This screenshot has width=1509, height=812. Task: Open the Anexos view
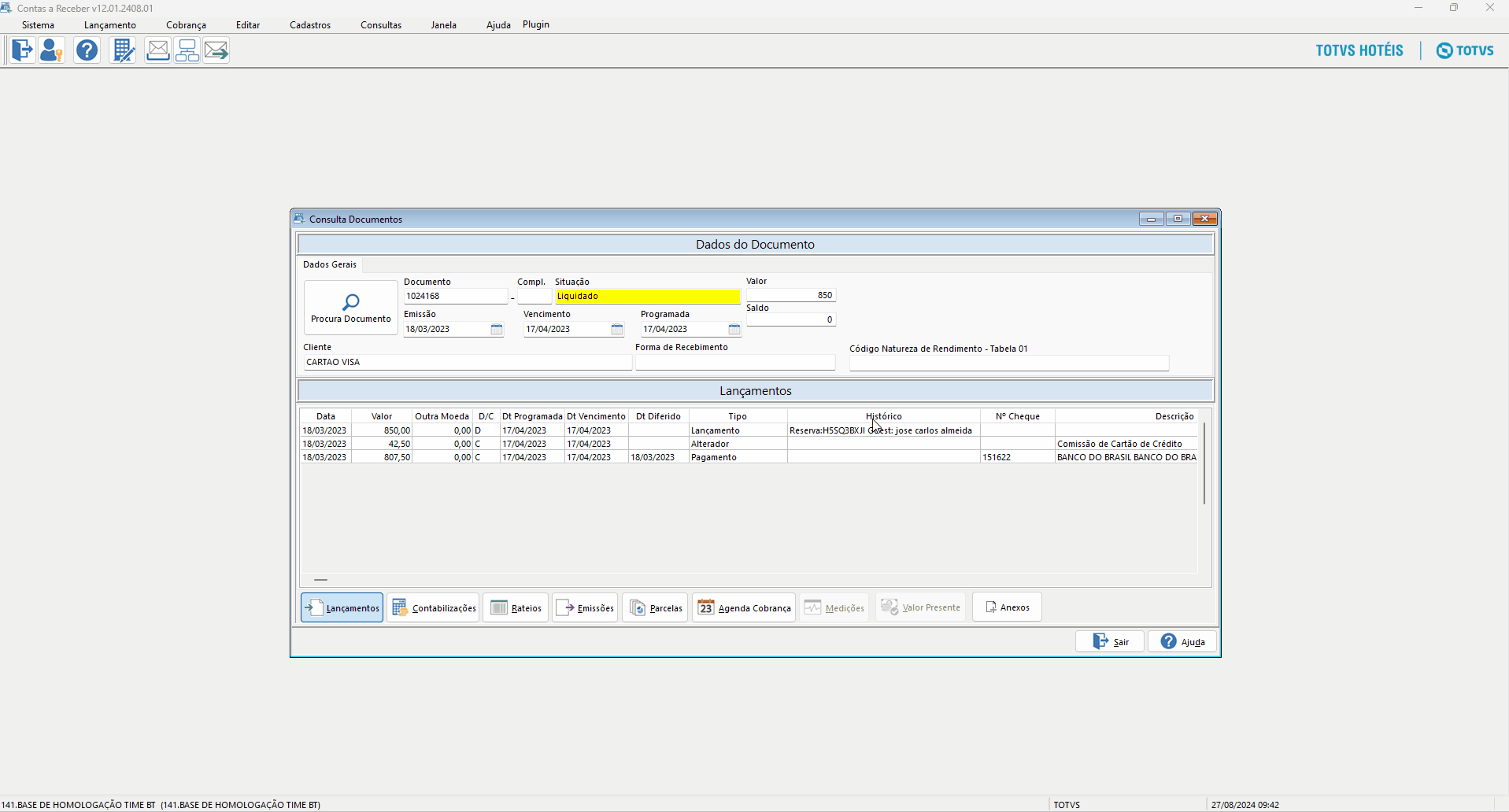(1007, 607)
